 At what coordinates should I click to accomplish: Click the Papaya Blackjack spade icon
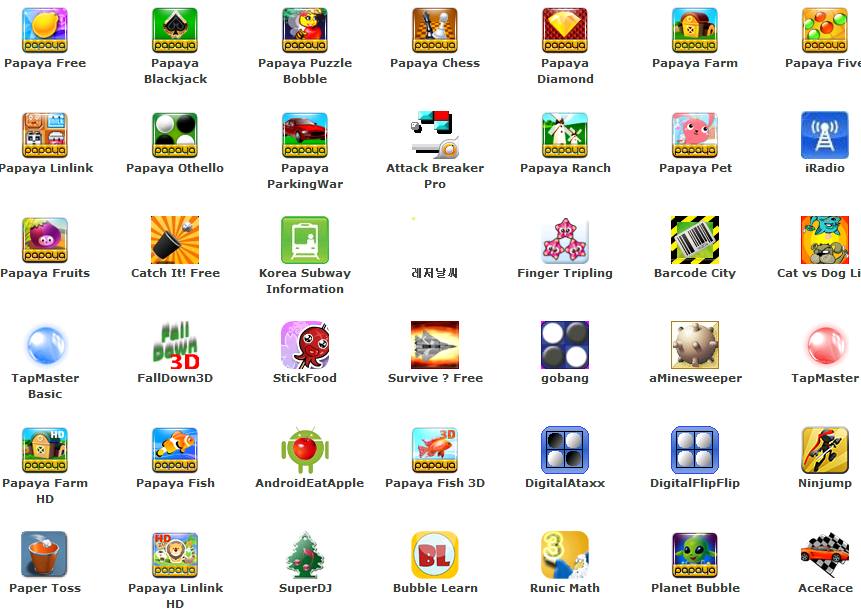tap(175, 30)
